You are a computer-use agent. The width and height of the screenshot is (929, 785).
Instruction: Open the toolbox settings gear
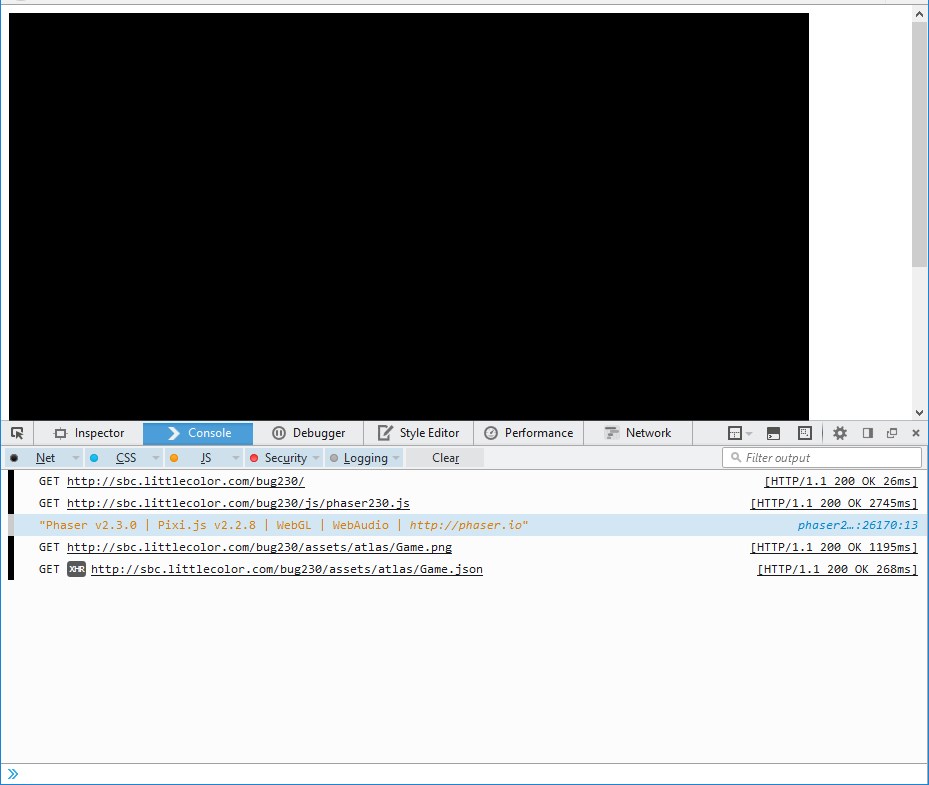tap(840, 433)
